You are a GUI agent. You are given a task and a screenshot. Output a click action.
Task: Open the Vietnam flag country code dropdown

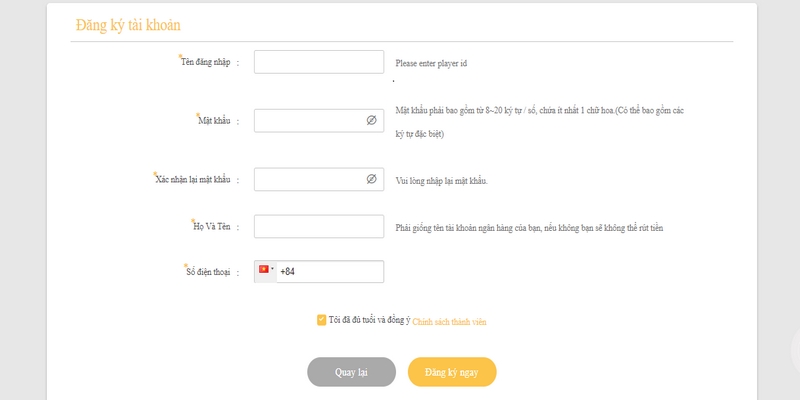(x=266, y=270)
